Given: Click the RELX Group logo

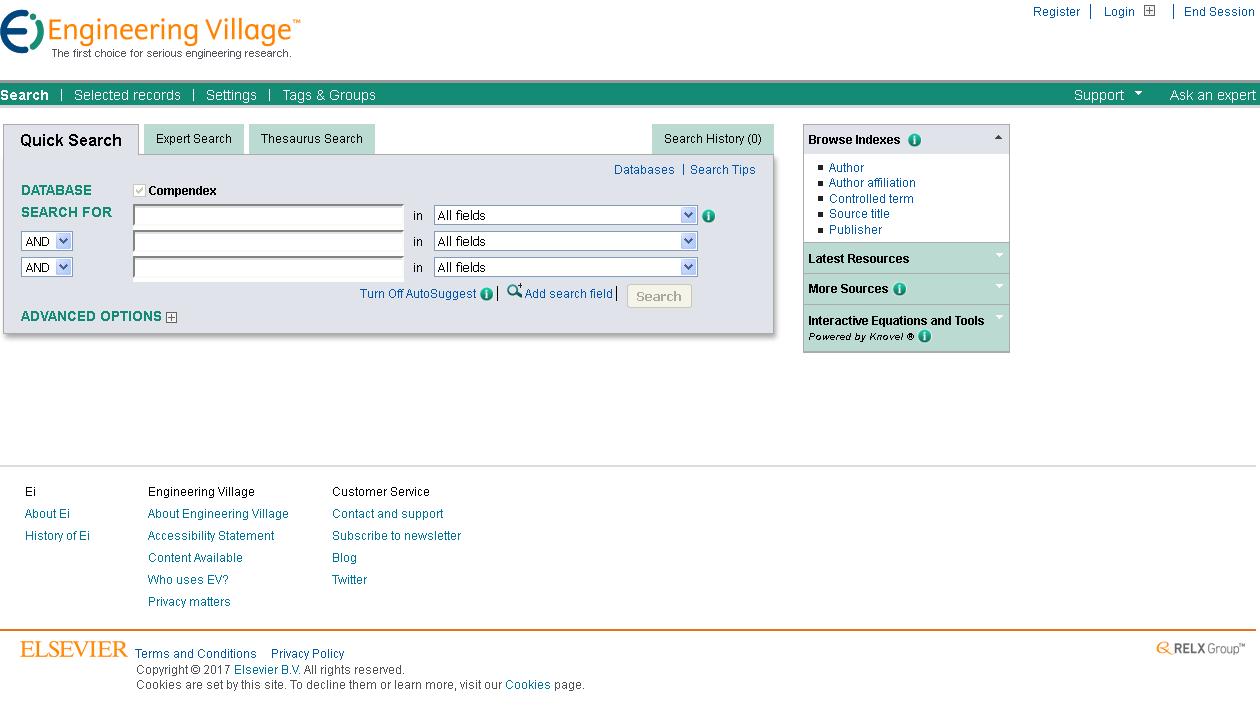Looking at the screenshot, I should (1200, 648).
